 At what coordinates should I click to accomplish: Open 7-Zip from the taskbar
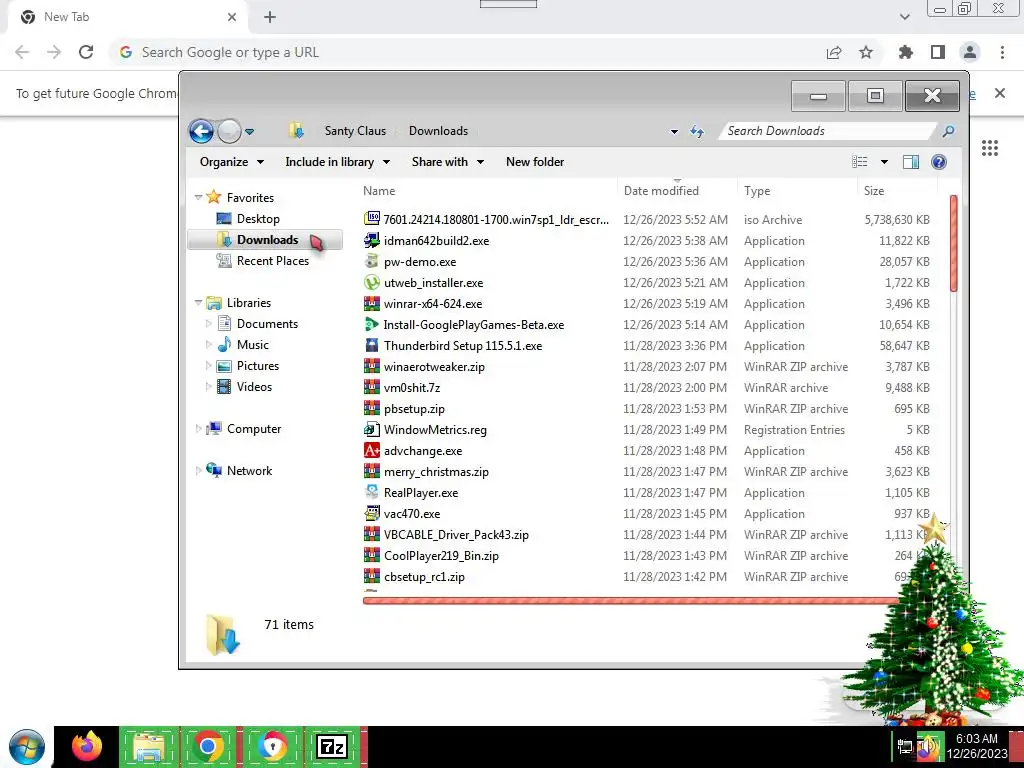point(331,746)
